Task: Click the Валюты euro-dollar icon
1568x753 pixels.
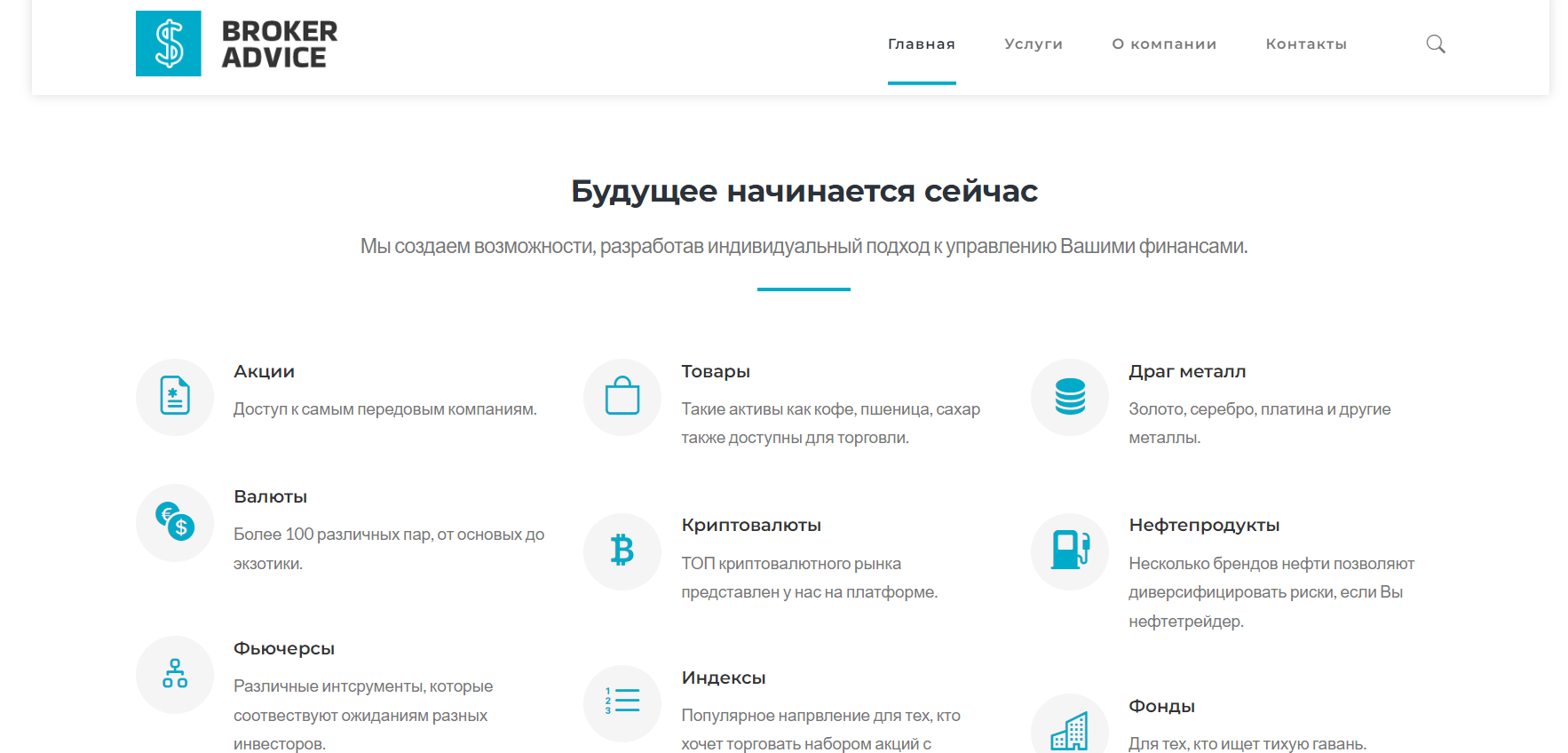Action: [175, 521]
